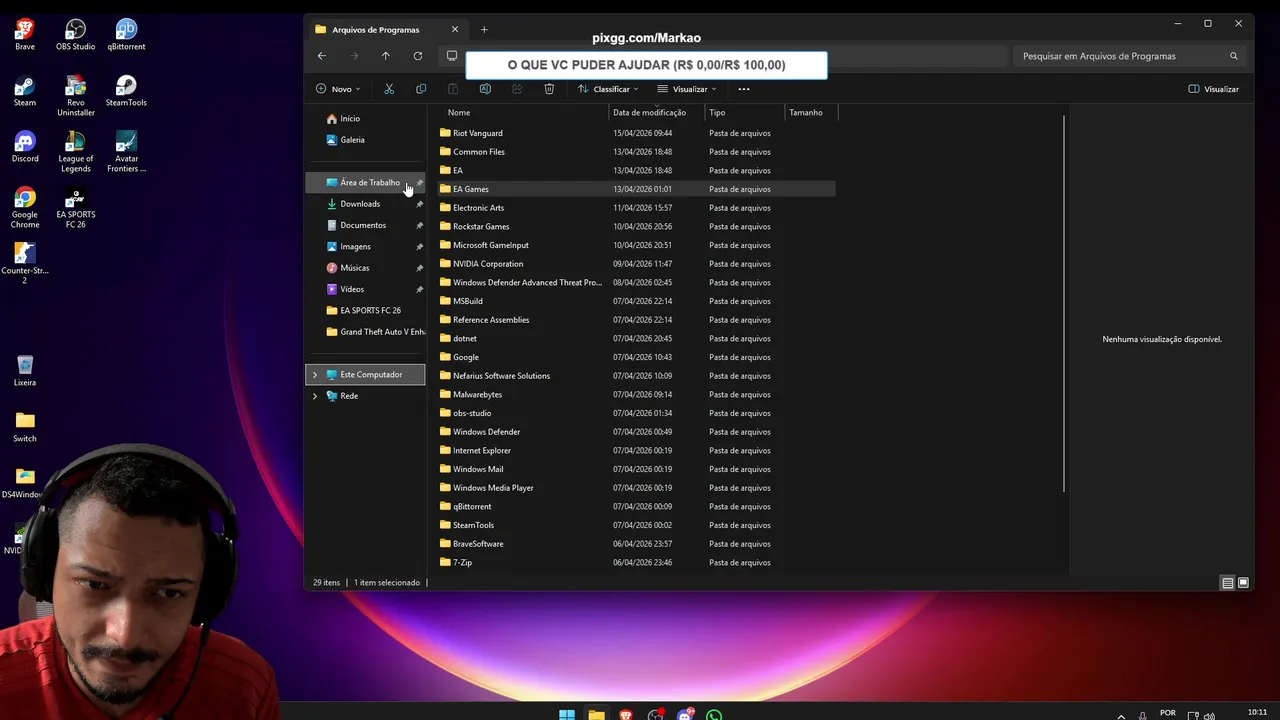The image size is (1280, 720).
Task: Open the Novo dropdown
Action: 338,89
